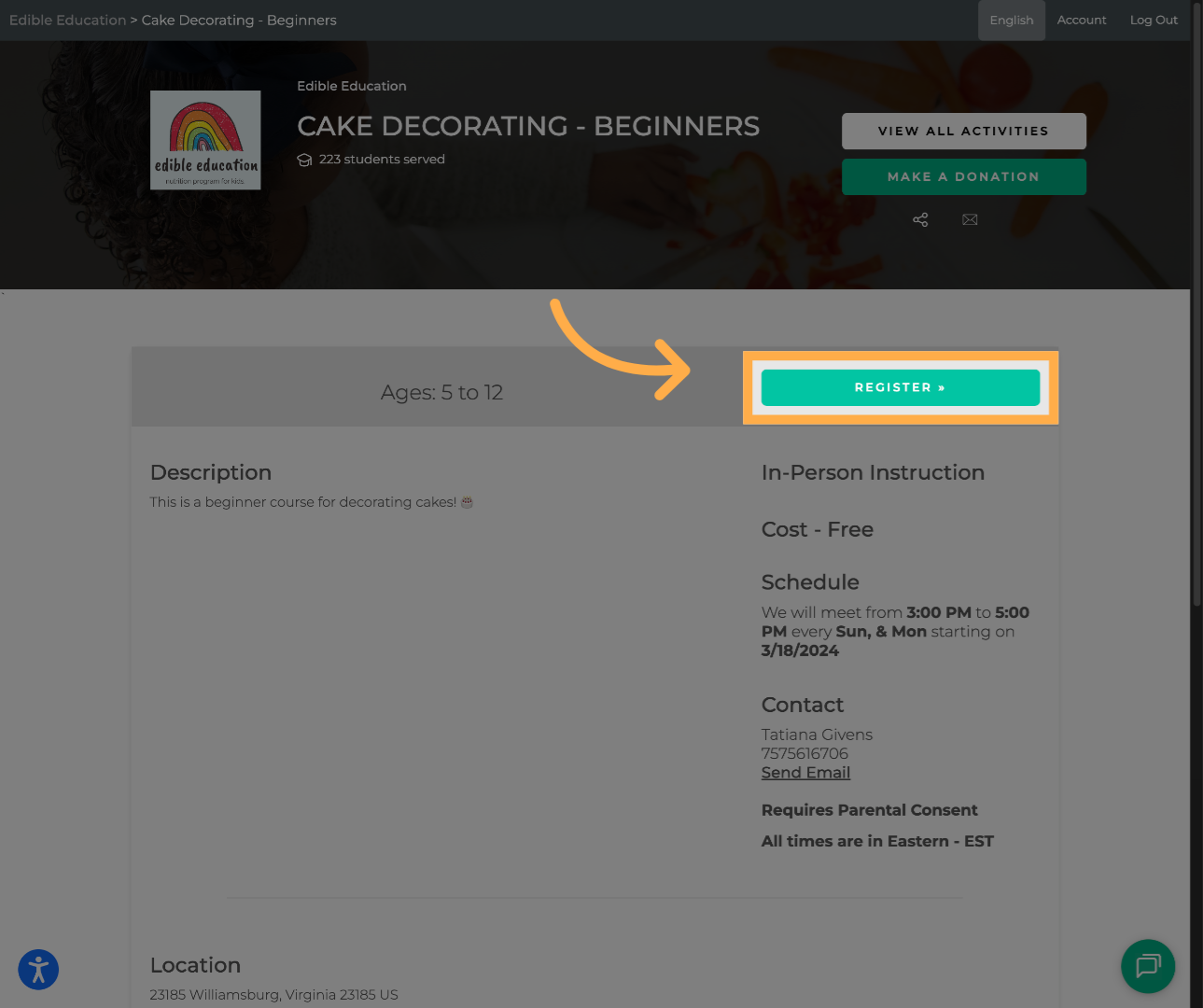Click the share icon under Make a Donation
The height and width of the screenshot is (1008, 1203).
(x=920, y=219)
